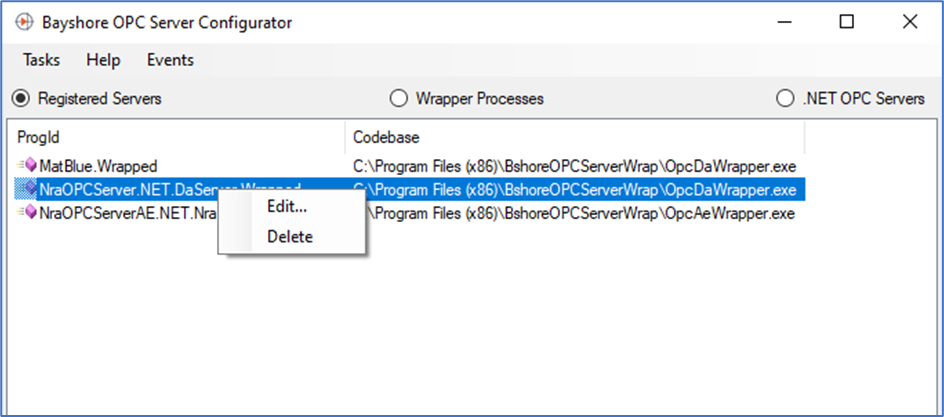Maximize the Configurator window

point(846,22)
